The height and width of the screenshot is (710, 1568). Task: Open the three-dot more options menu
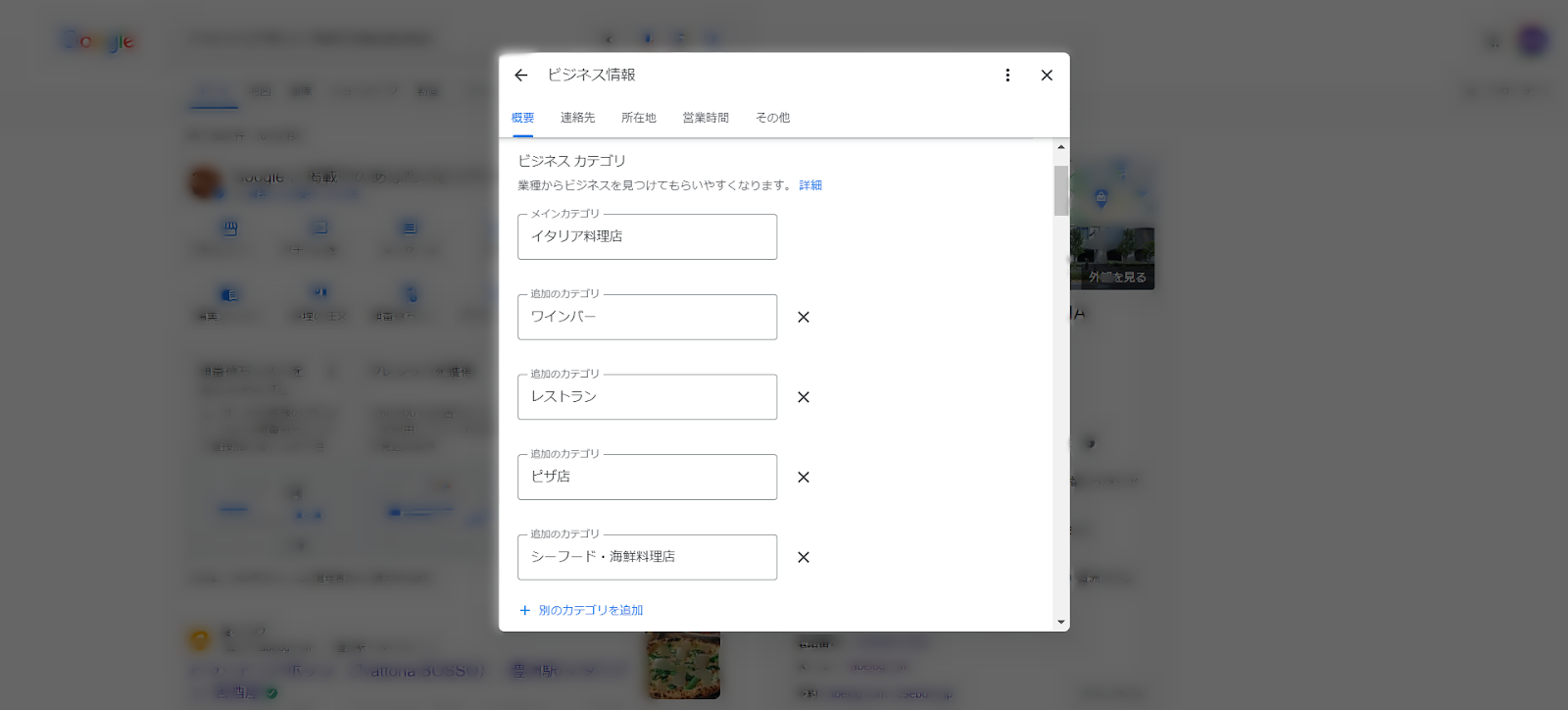1007,76
